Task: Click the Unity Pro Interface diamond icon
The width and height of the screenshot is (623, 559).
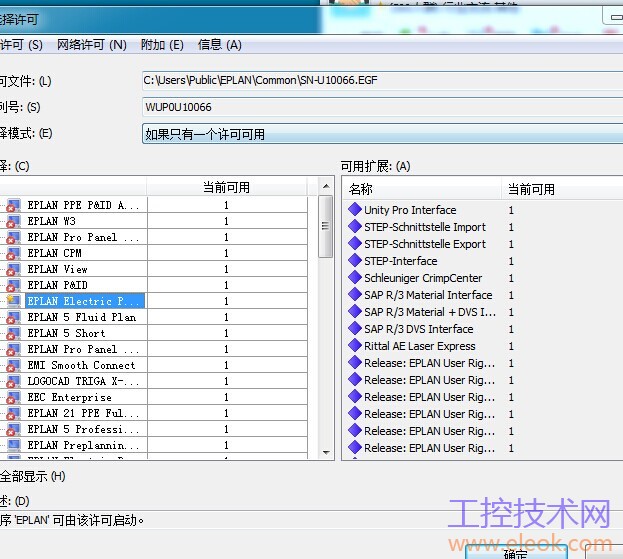Action: [354, 209]
